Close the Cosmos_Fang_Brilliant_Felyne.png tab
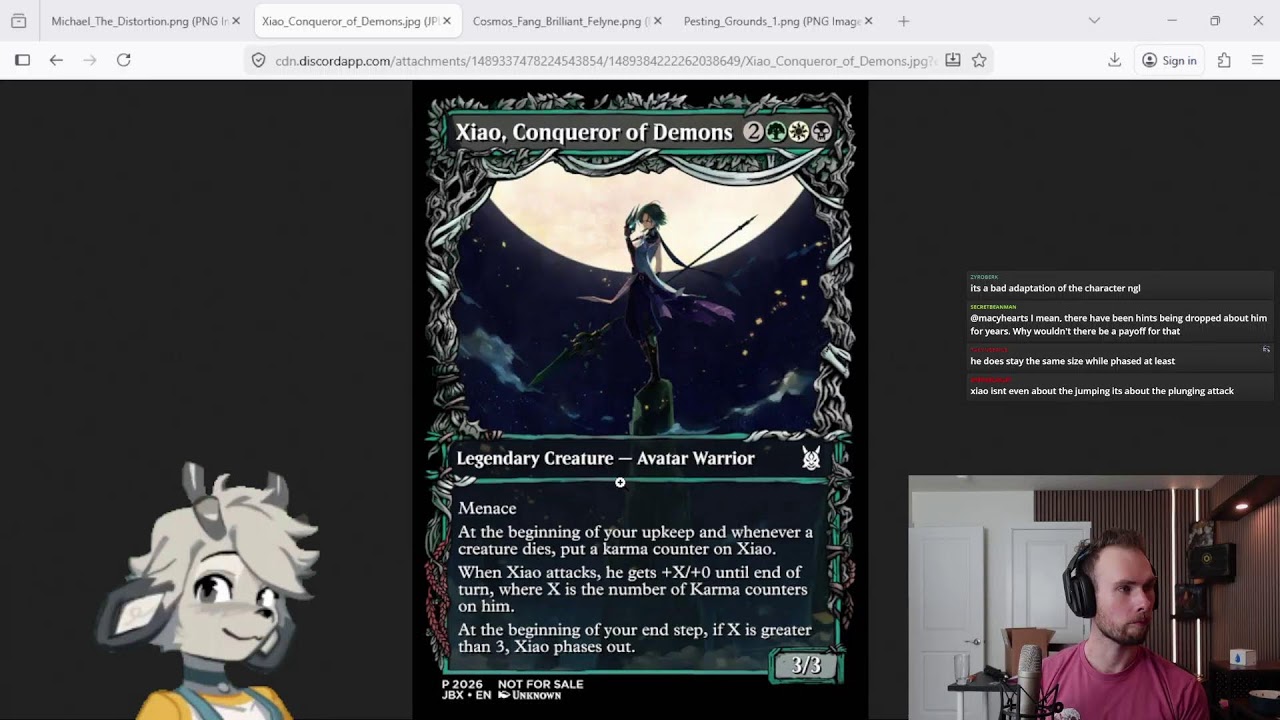Screen dimensions: 1280x720 click(x=657, y=21)
